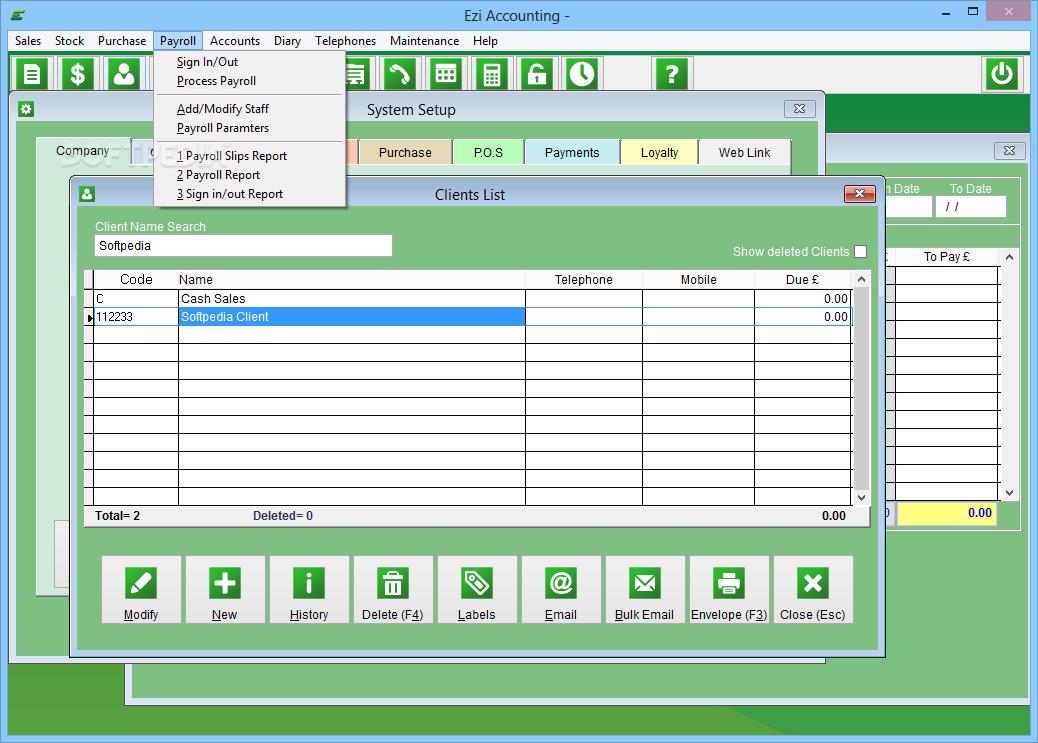Click the Telephone column header
The height and width of the screenshot is (743, 1038).
pos(584,279)
